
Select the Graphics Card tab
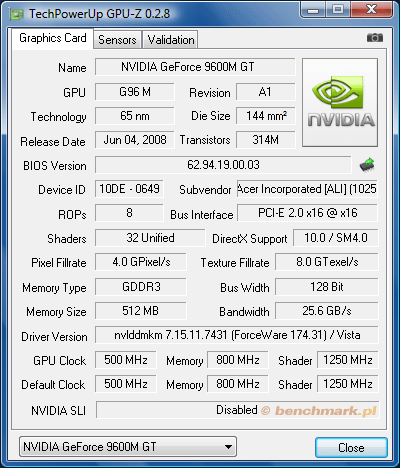tap(53, 38)
